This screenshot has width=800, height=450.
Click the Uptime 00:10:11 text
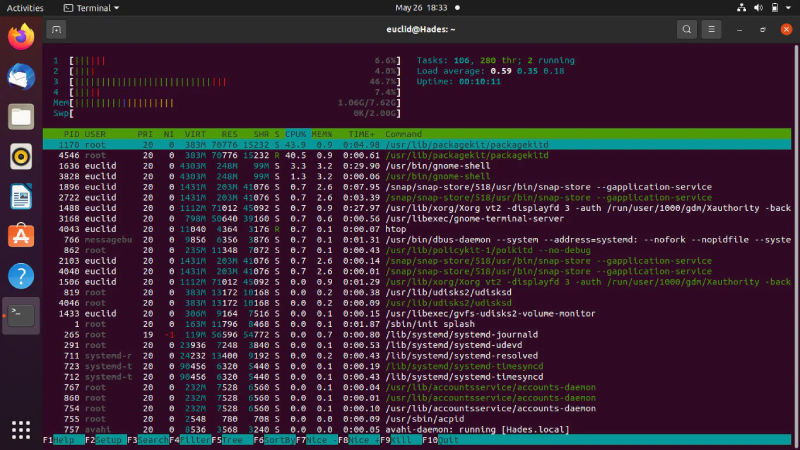459,82
